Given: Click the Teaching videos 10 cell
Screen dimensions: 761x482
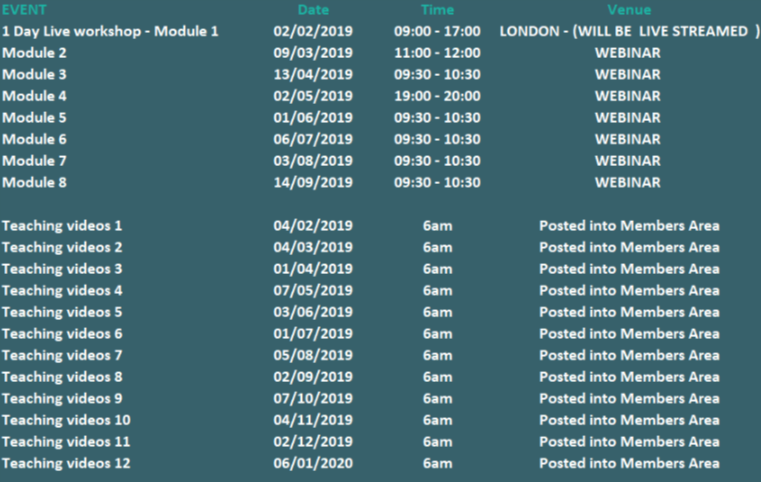Looking at the screenshot, I should [x=66, y=420].
